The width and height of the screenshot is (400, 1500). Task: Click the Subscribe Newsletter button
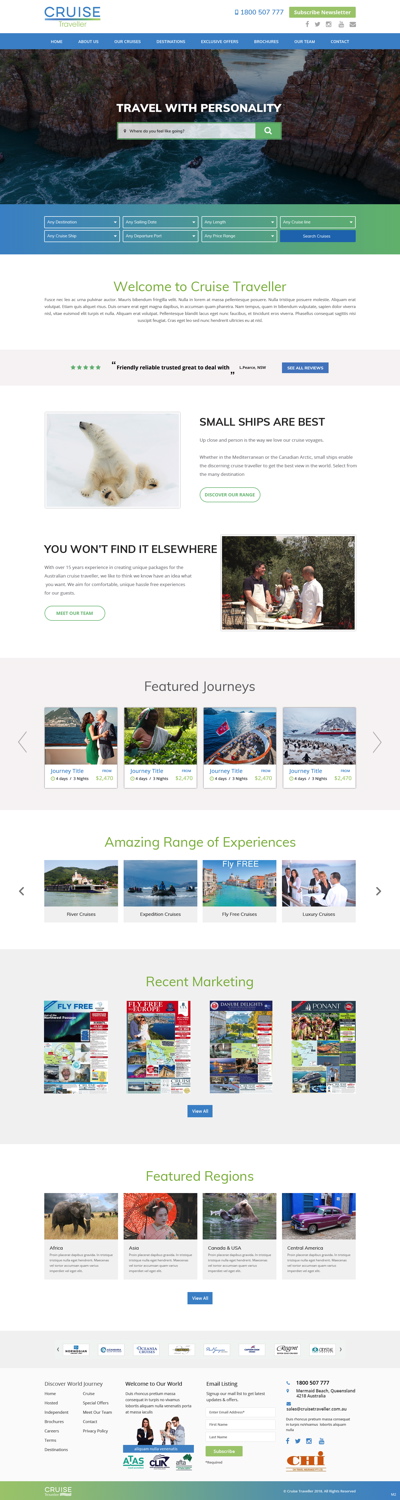pyautogui.click(x=322, y=12)
